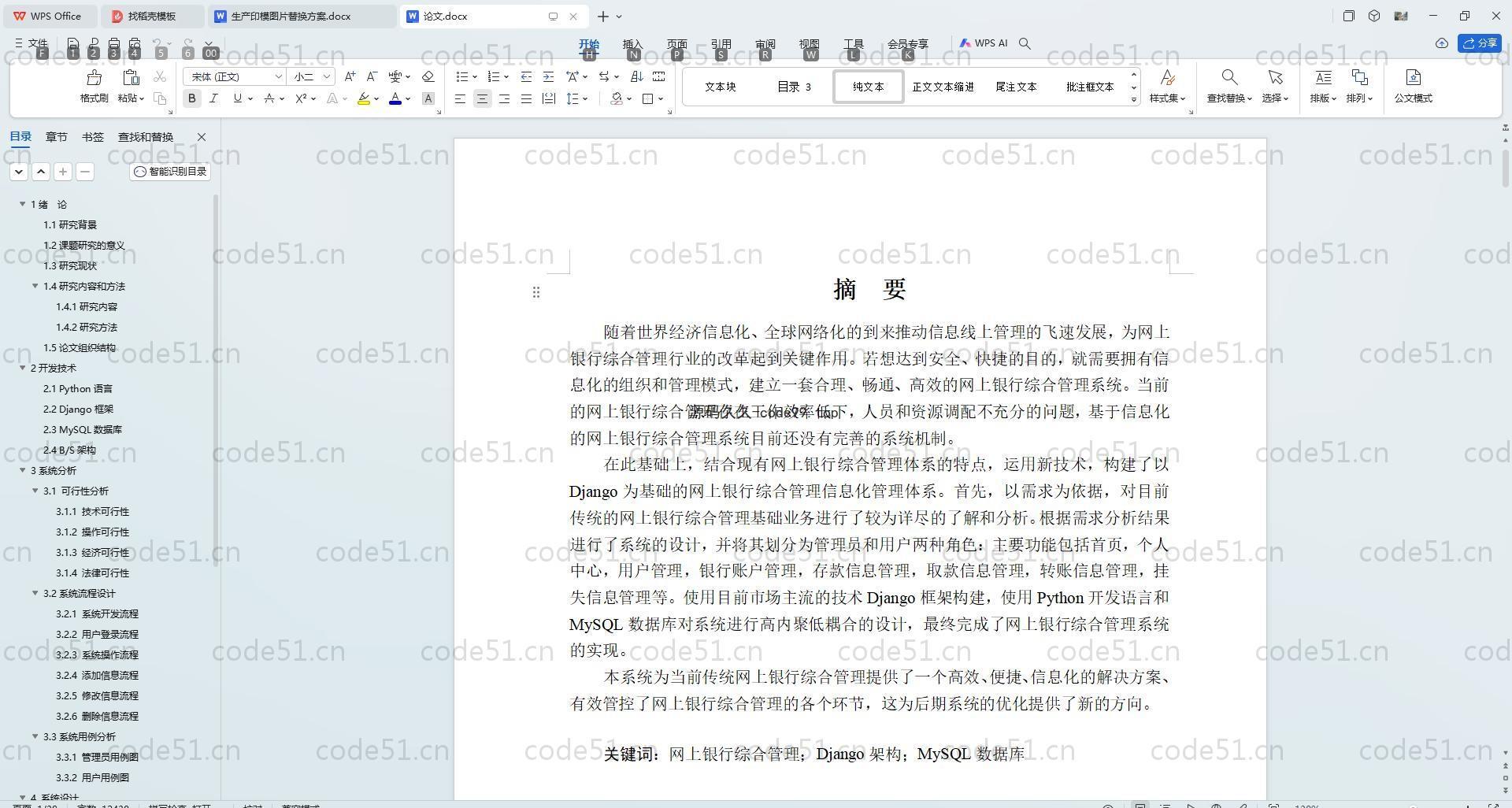Click the sort (A-Z arrow) icon
This screenshot has width=1512, height=808.
636,76
